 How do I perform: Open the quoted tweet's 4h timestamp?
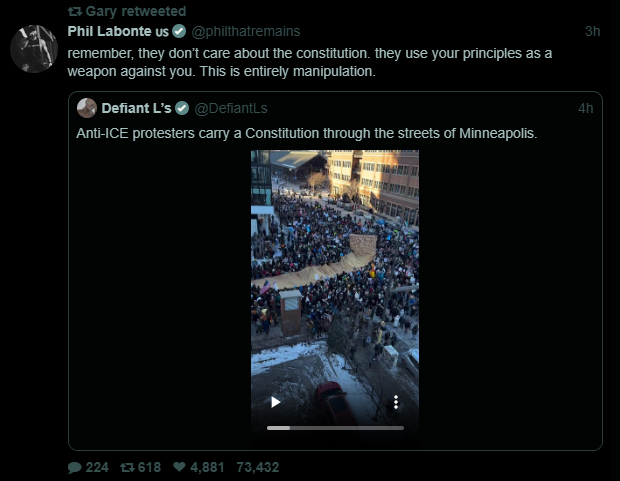586,108
